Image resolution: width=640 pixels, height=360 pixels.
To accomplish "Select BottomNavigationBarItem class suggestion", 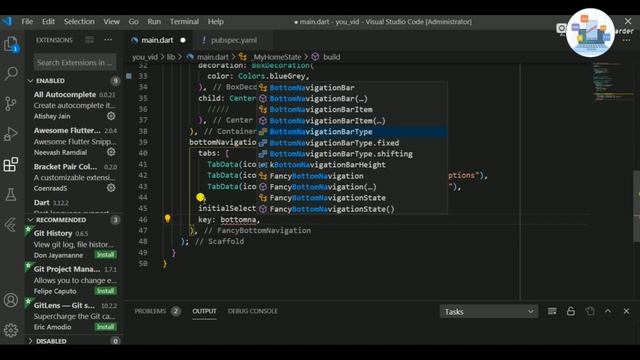I will (x=352, y=109).
